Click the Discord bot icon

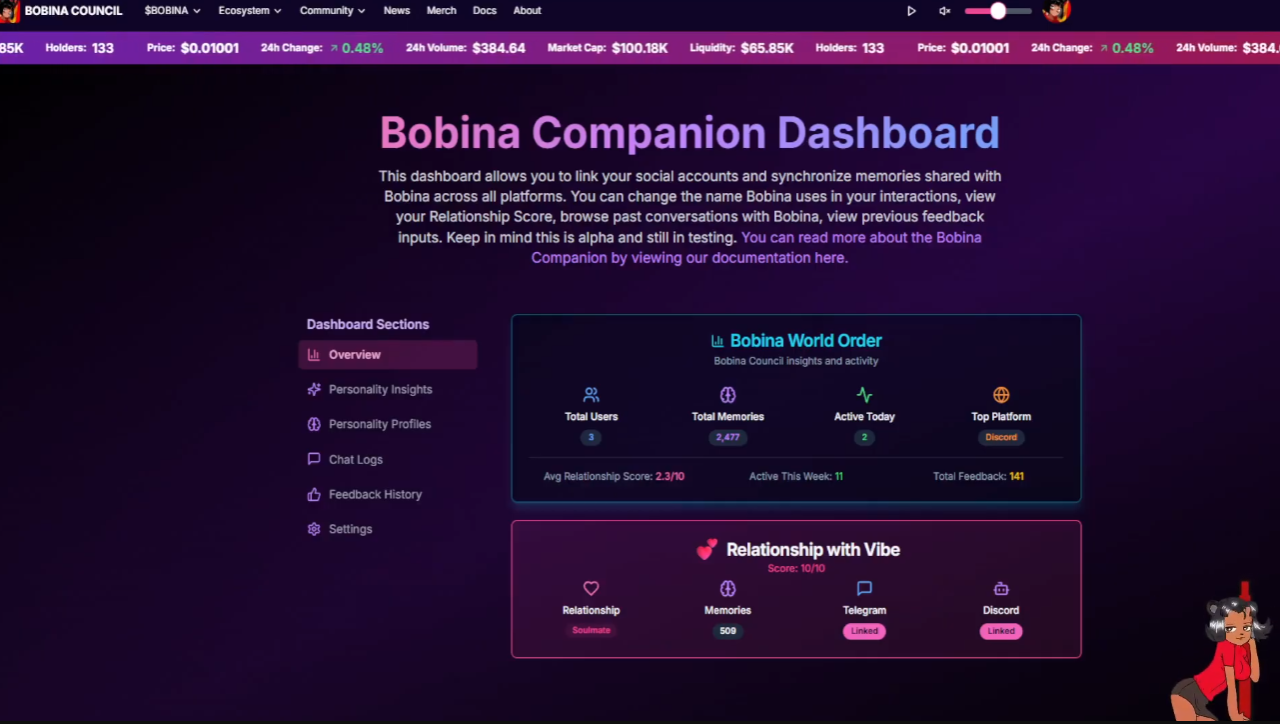tap(1001, 589)
